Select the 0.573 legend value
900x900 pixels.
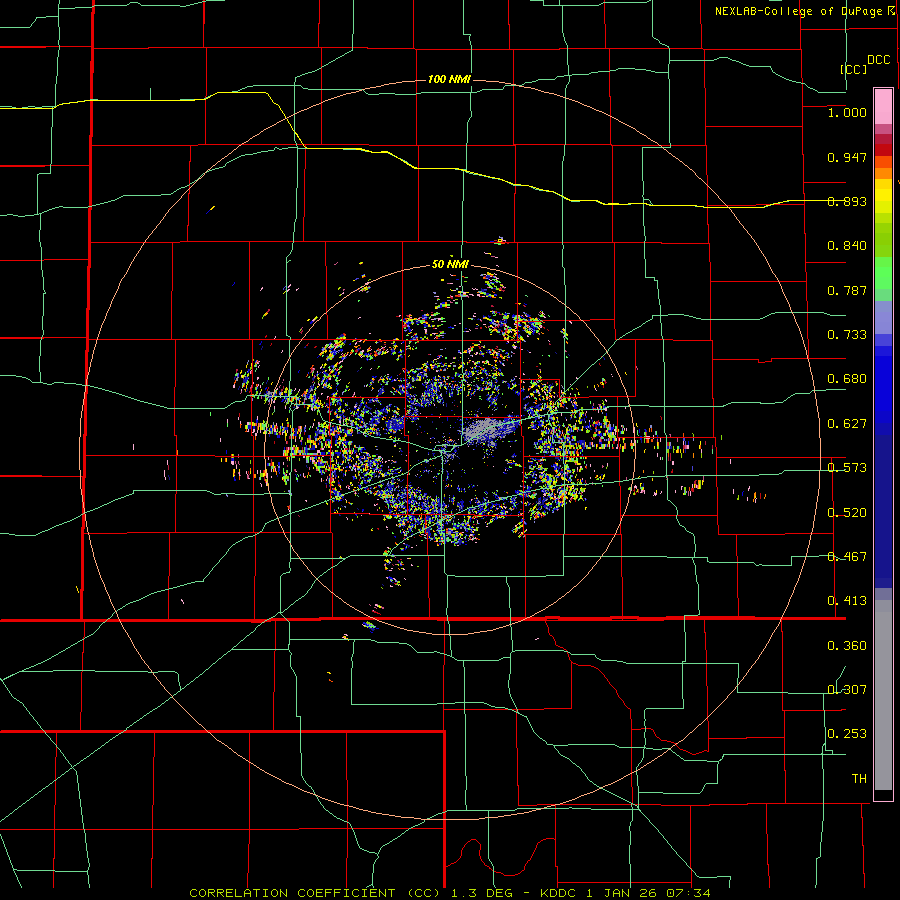coord(847,468)
